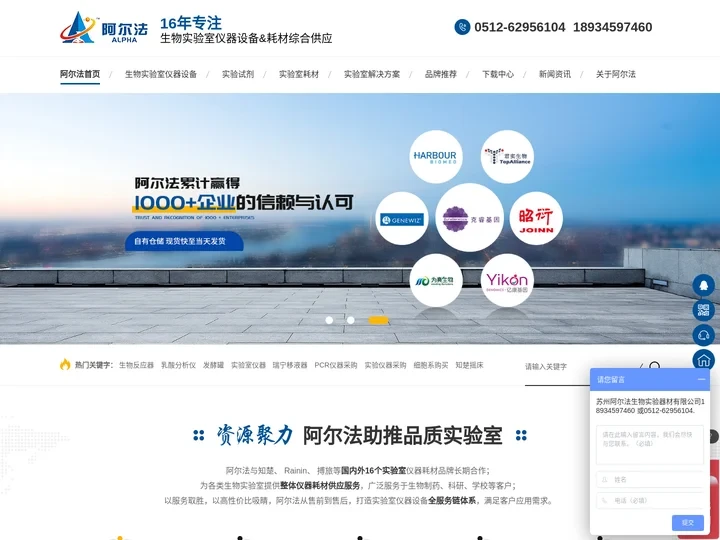Open the QR code sidebar icon

[703, 310]
